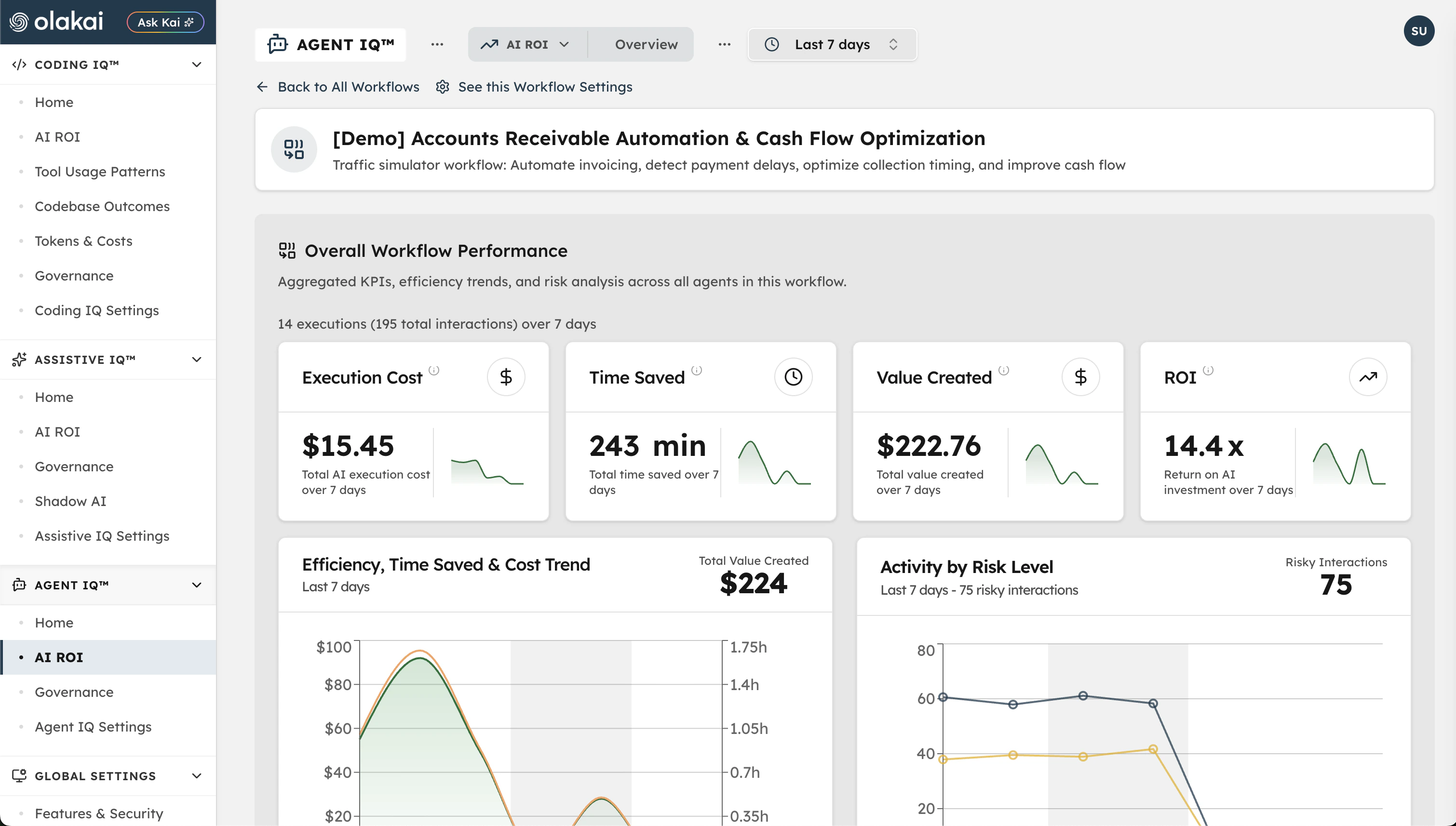This screenshot has height=826, width=1456.
Task: Click Overall Workflow Performance section icon
Action: [287, 250]
